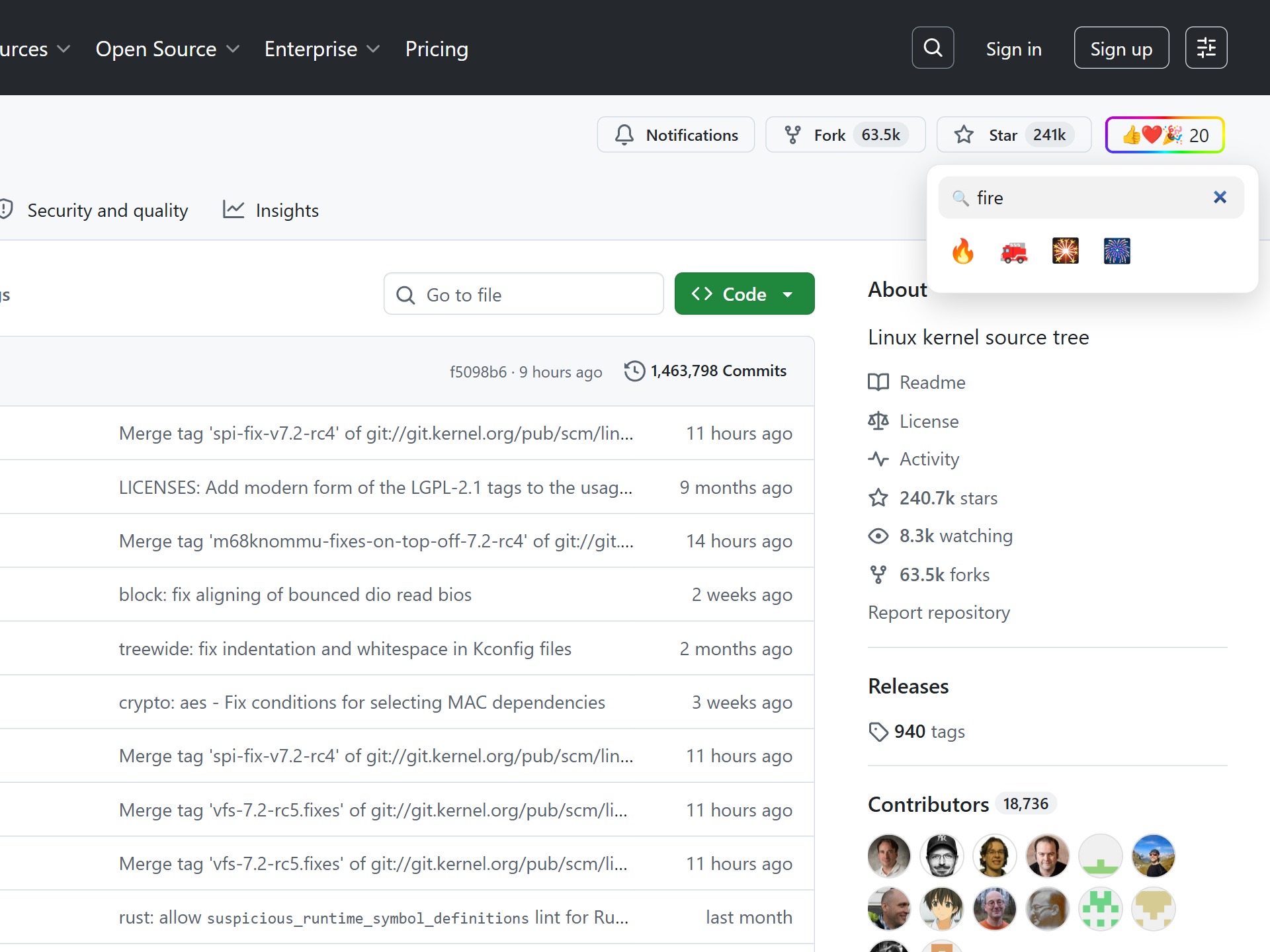Pick the fire engine emoji
Viewport: 1270px width, 952px height.
click(x=1014, y=251)
